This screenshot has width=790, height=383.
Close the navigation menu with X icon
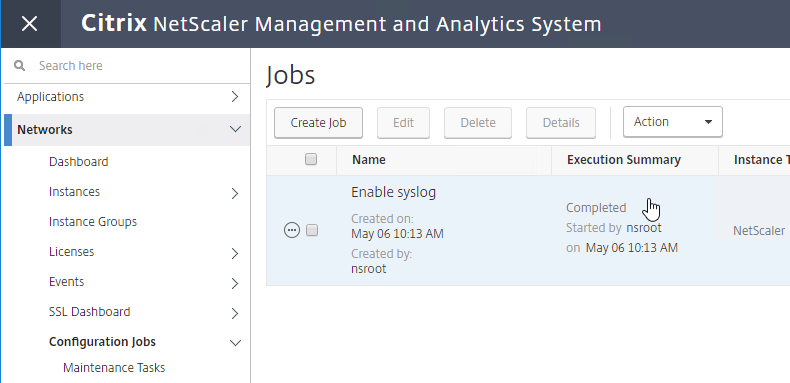[30, 24]
